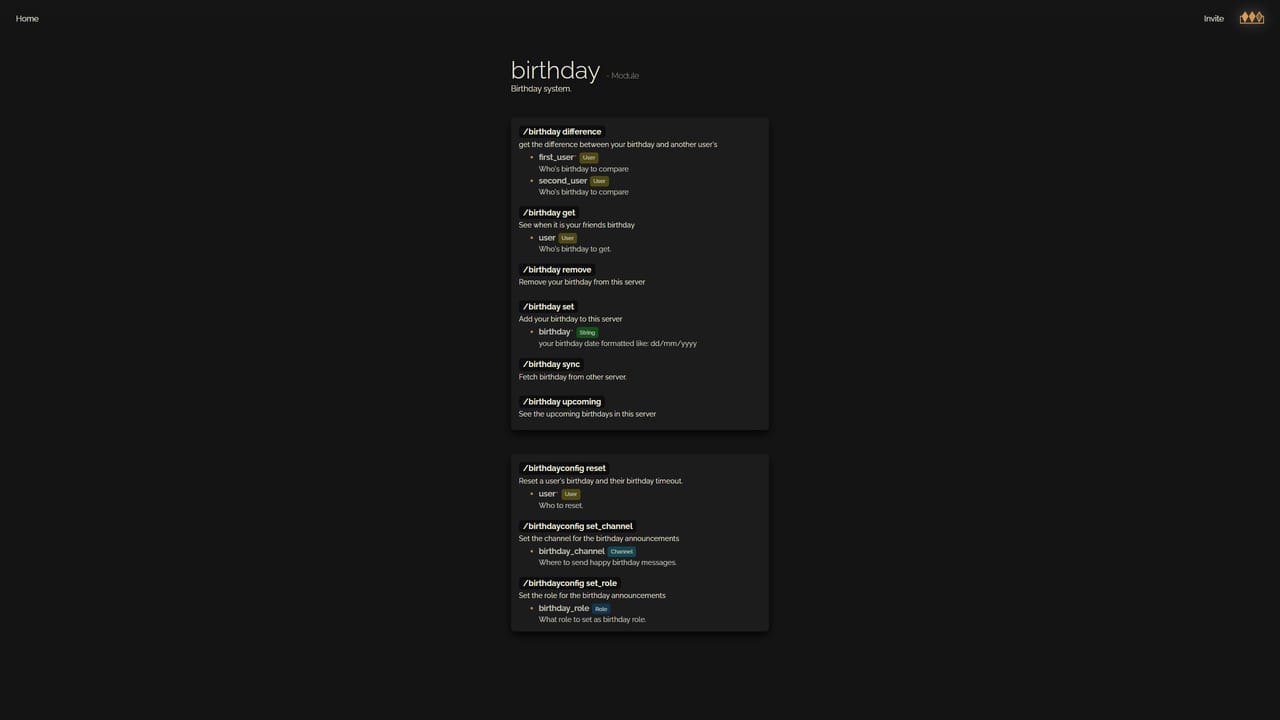Select the /birthday set command heading
Screen dimensions: 1280x720
[548, 307]
